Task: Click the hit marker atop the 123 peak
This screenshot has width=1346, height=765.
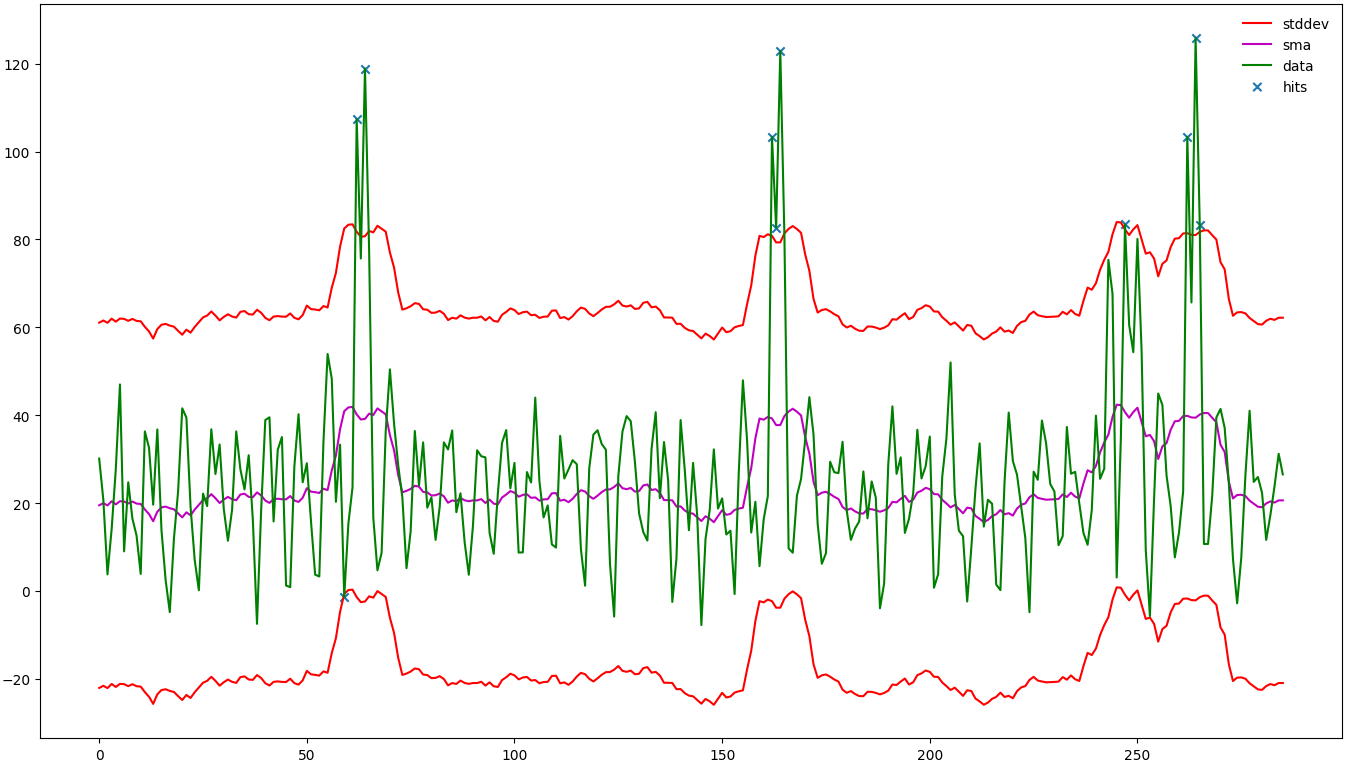Action: click(x=780, y=52)
